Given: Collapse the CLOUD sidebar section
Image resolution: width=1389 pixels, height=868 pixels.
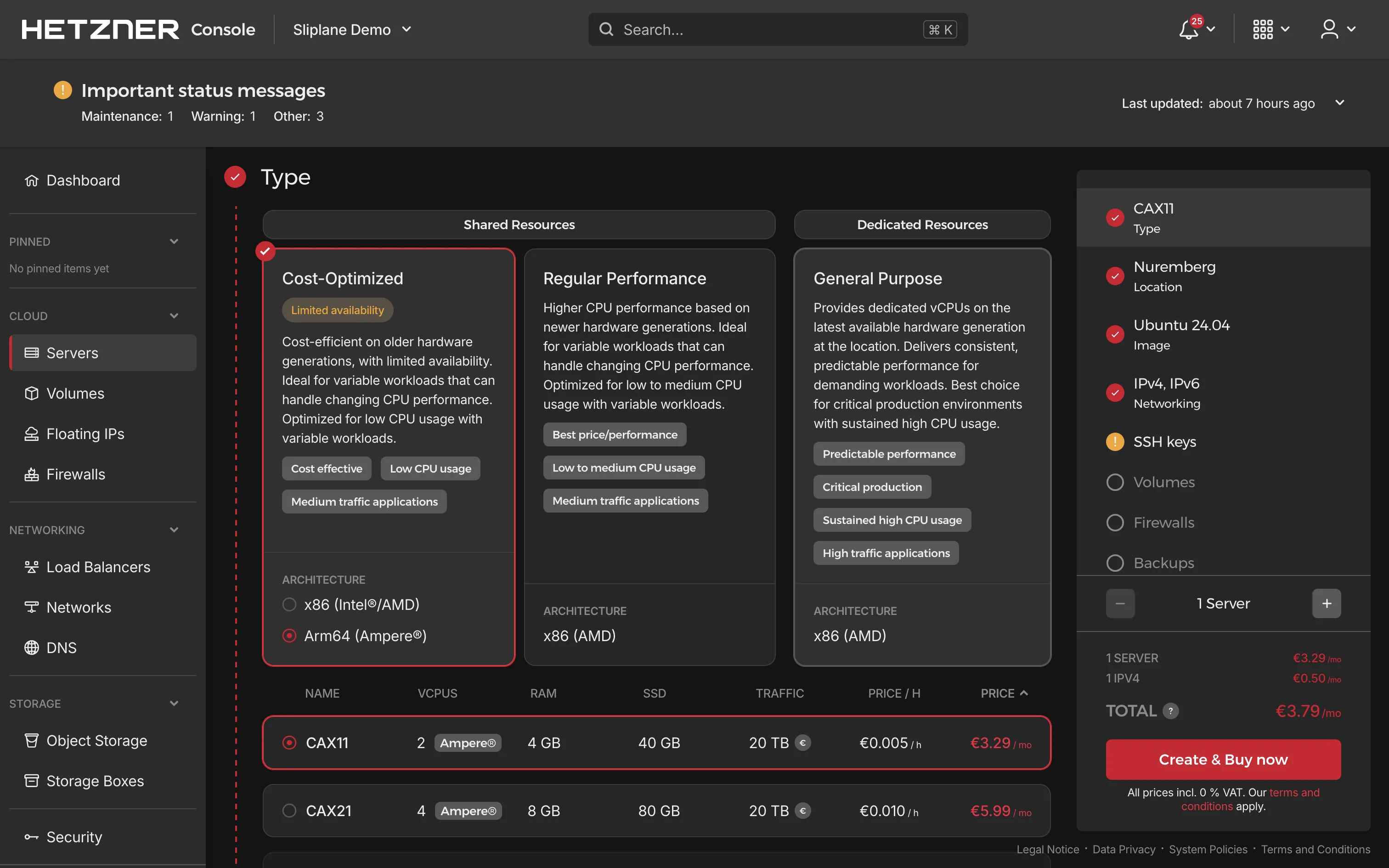Looking at the screenshot, I should pos(174,316).
